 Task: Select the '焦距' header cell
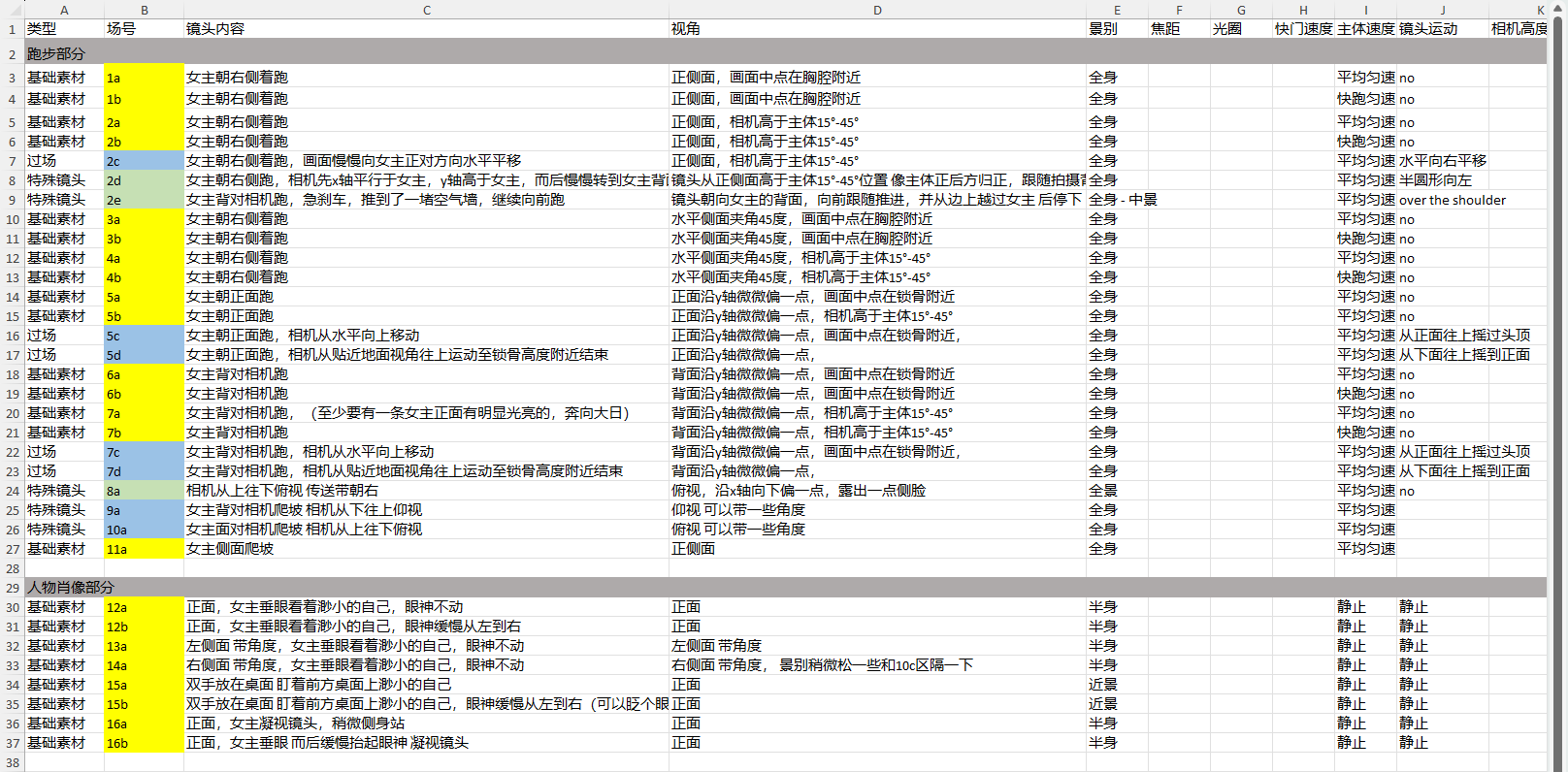coord(1179,29)
